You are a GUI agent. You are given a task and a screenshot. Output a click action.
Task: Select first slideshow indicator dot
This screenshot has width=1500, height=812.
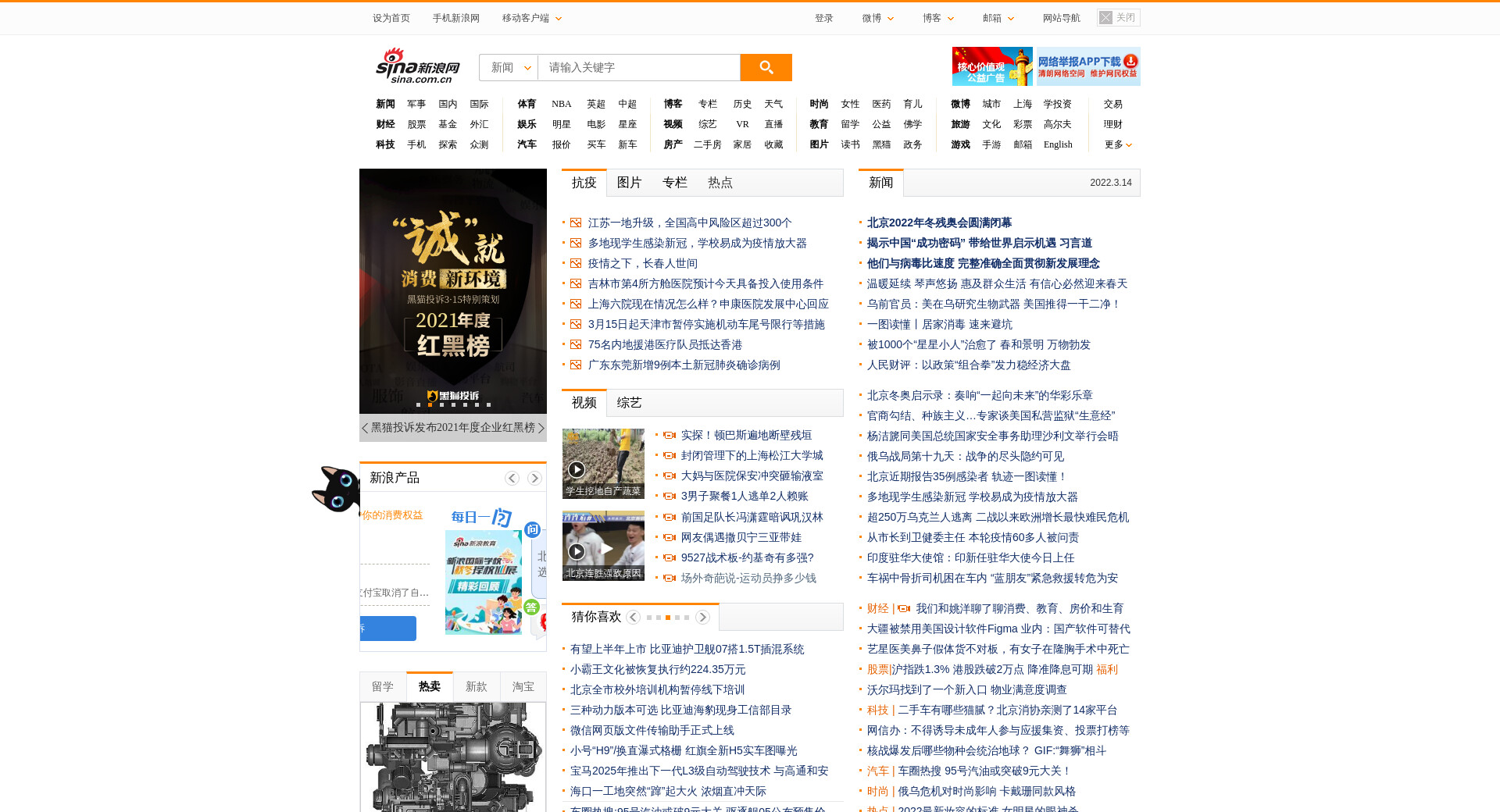coord(418,404)
